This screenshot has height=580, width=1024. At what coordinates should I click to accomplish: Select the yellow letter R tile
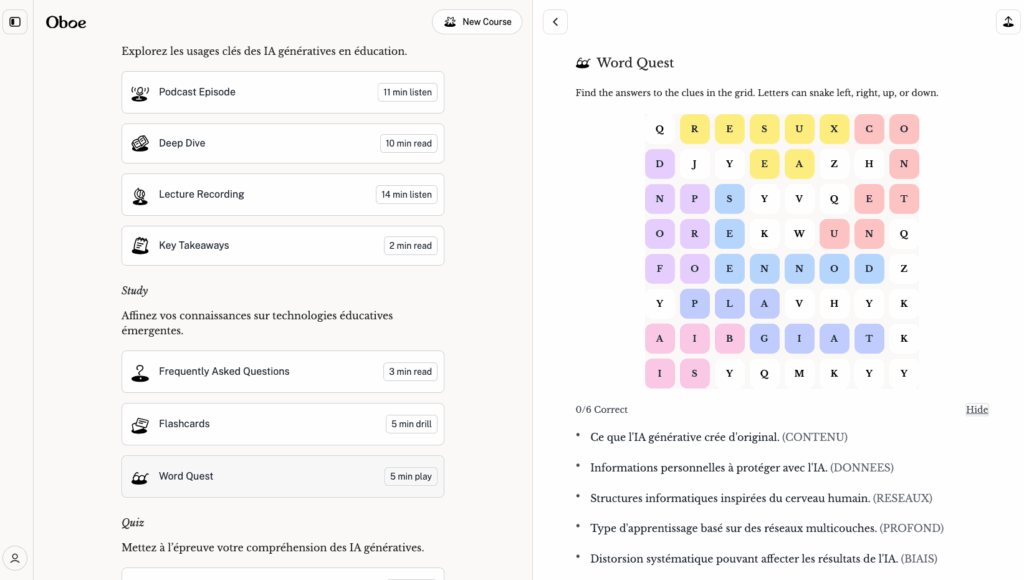point(694,129)
